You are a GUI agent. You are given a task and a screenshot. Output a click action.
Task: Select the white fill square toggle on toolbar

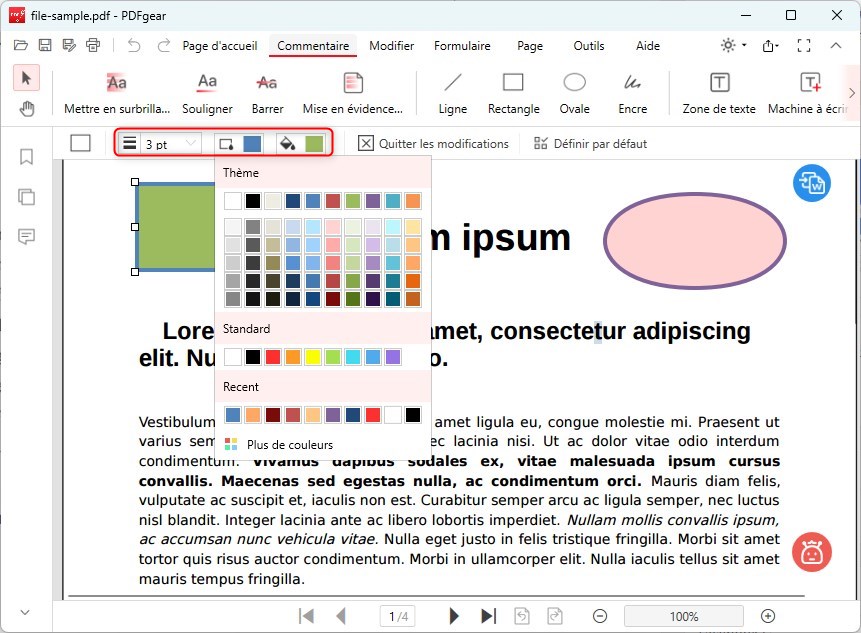(80, 143)
